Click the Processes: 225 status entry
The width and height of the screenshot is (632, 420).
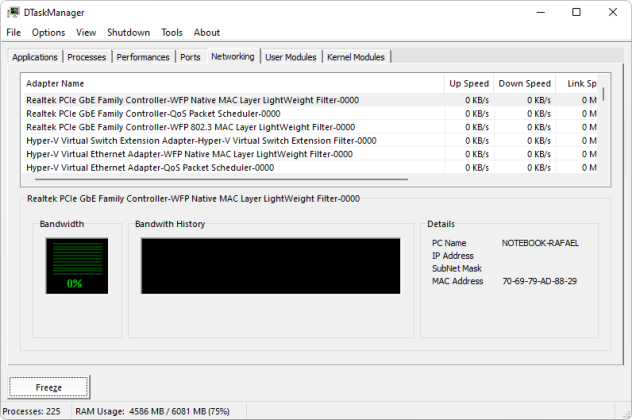(x=31, y=412)
